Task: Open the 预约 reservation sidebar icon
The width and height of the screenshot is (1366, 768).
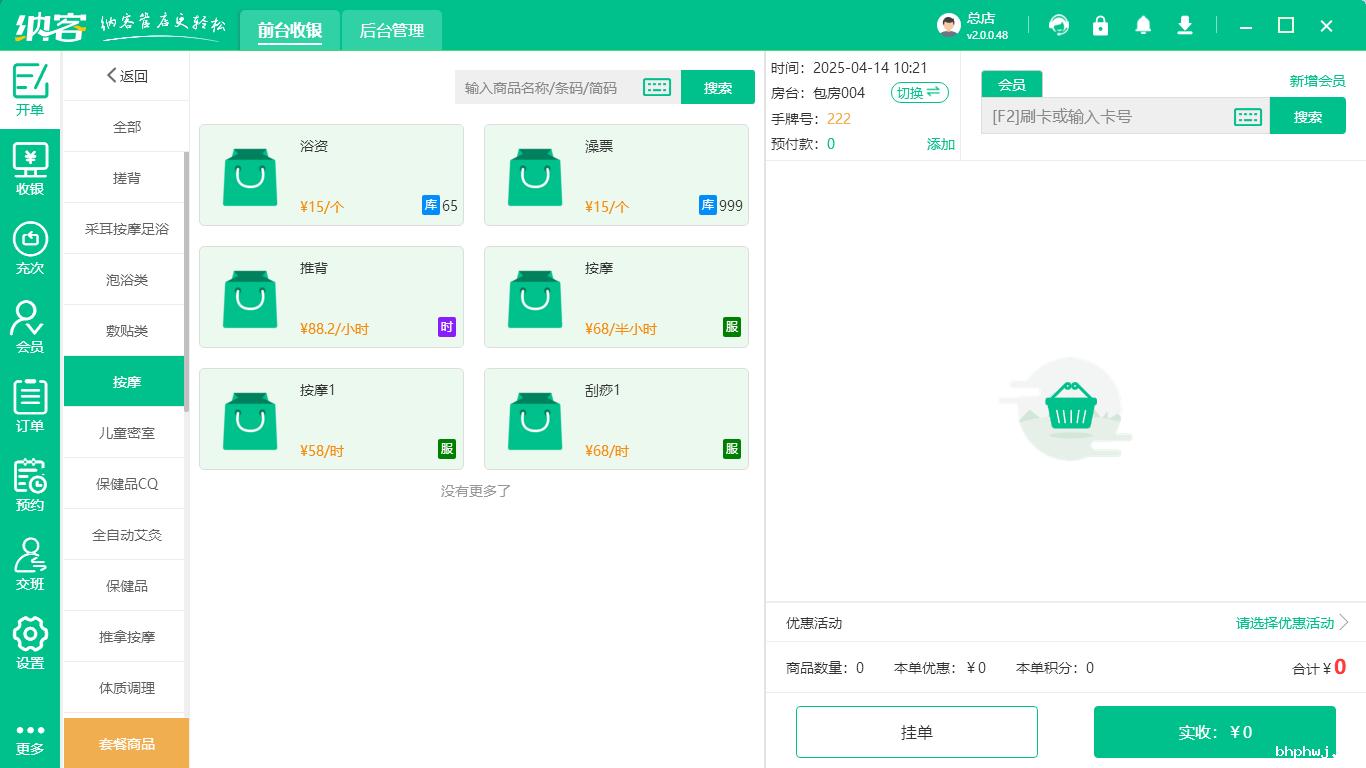Action: pos(30,485)
